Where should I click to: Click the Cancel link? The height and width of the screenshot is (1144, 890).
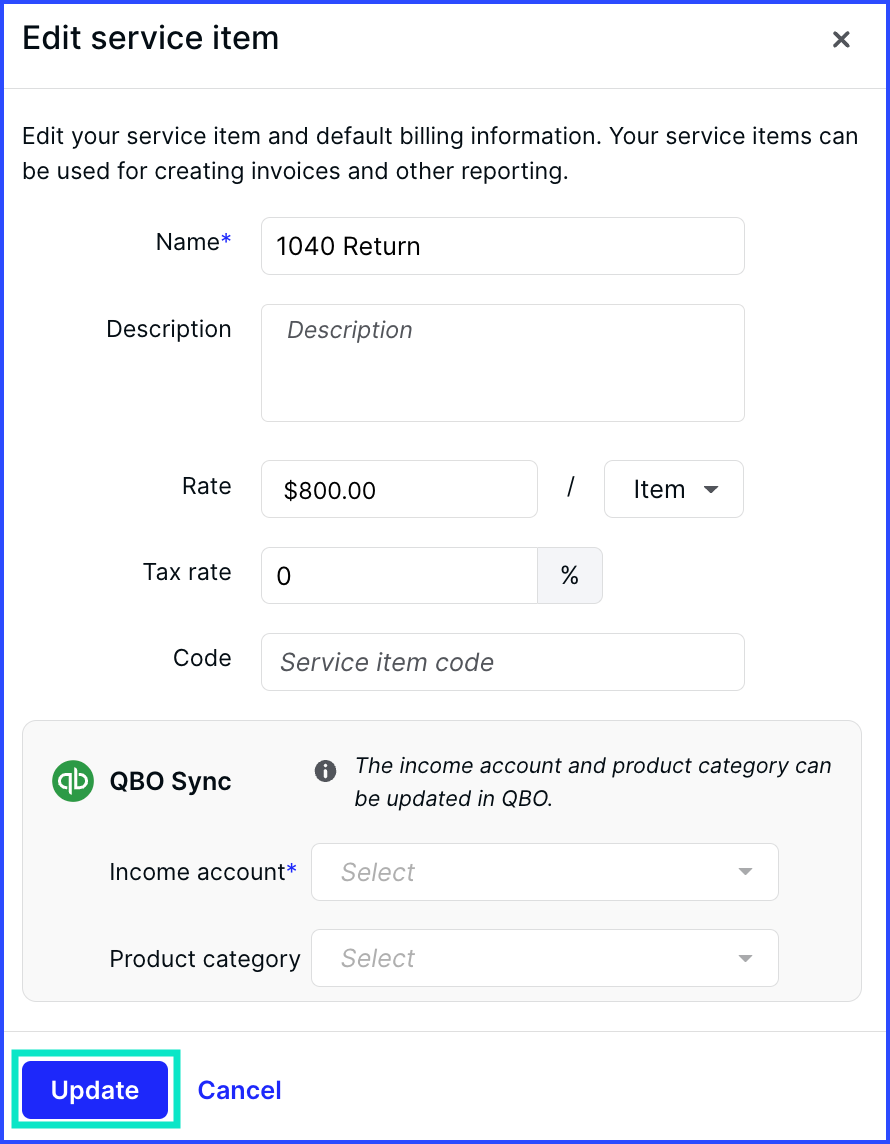(239, 1090)
